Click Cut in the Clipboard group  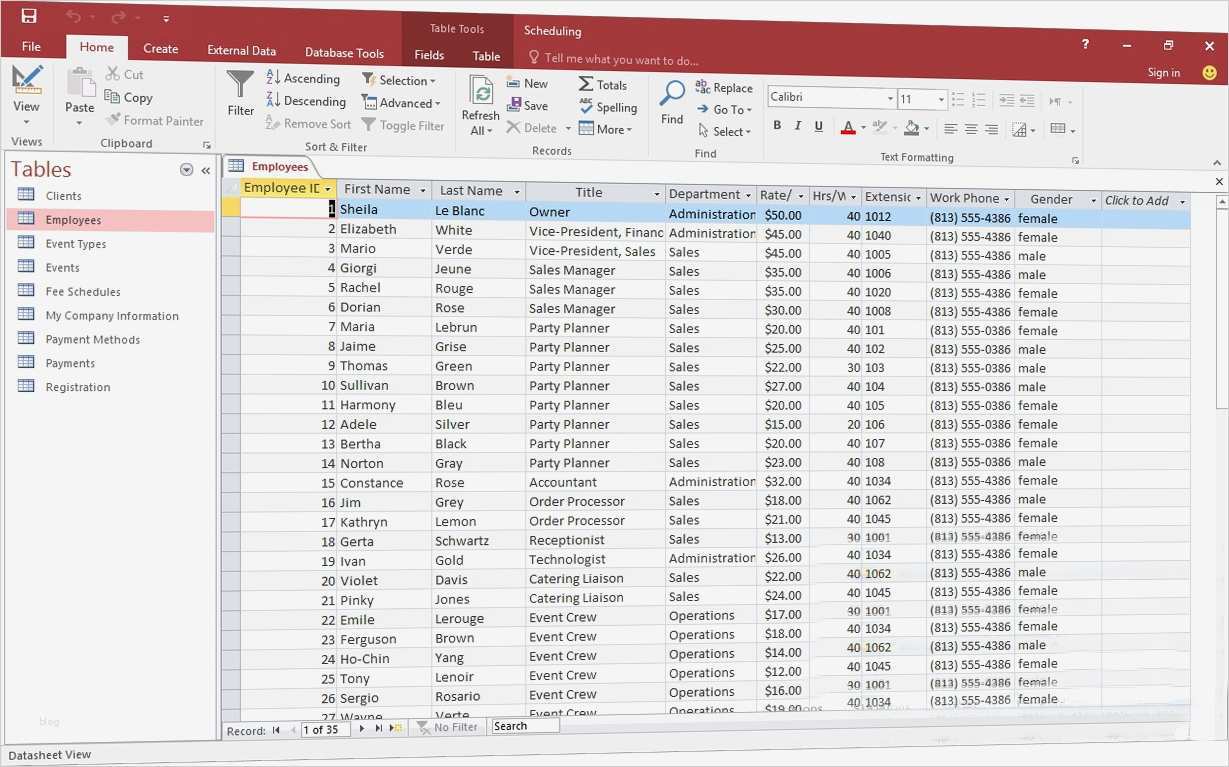click(125, 74)
